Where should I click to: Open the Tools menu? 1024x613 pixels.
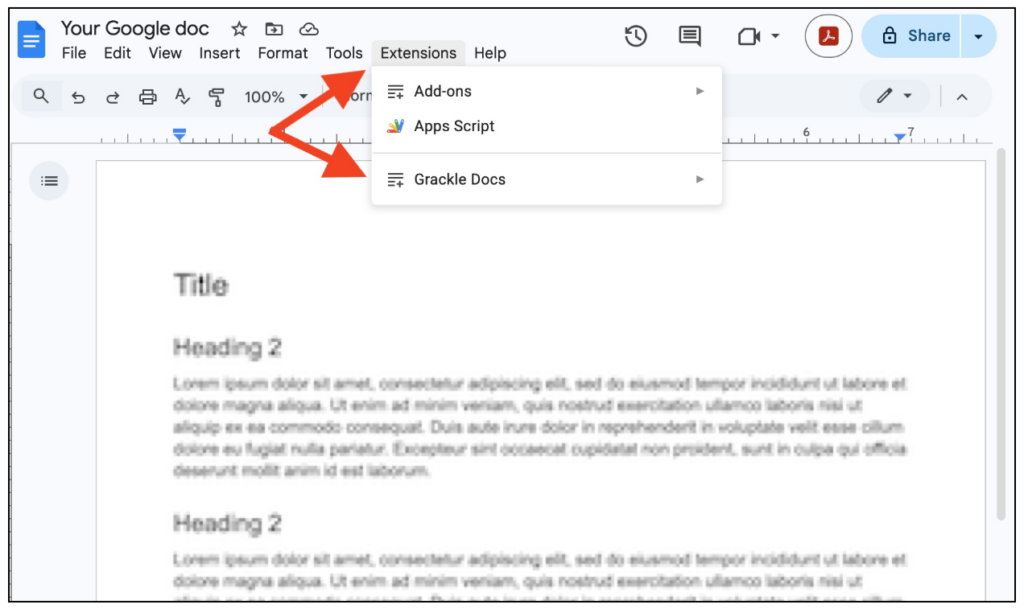[x=344, y=53]
